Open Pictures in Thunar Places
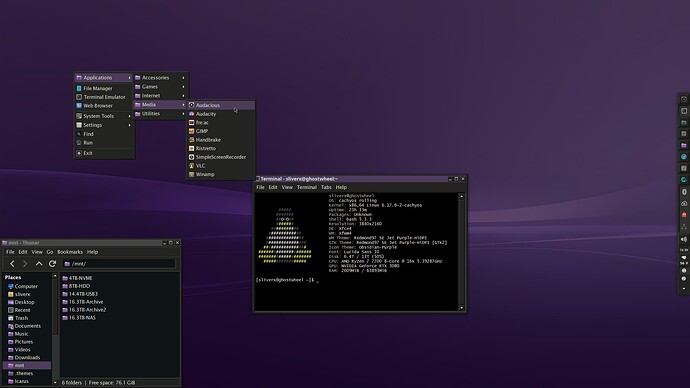The image size is (690, 388). (26, 342)
